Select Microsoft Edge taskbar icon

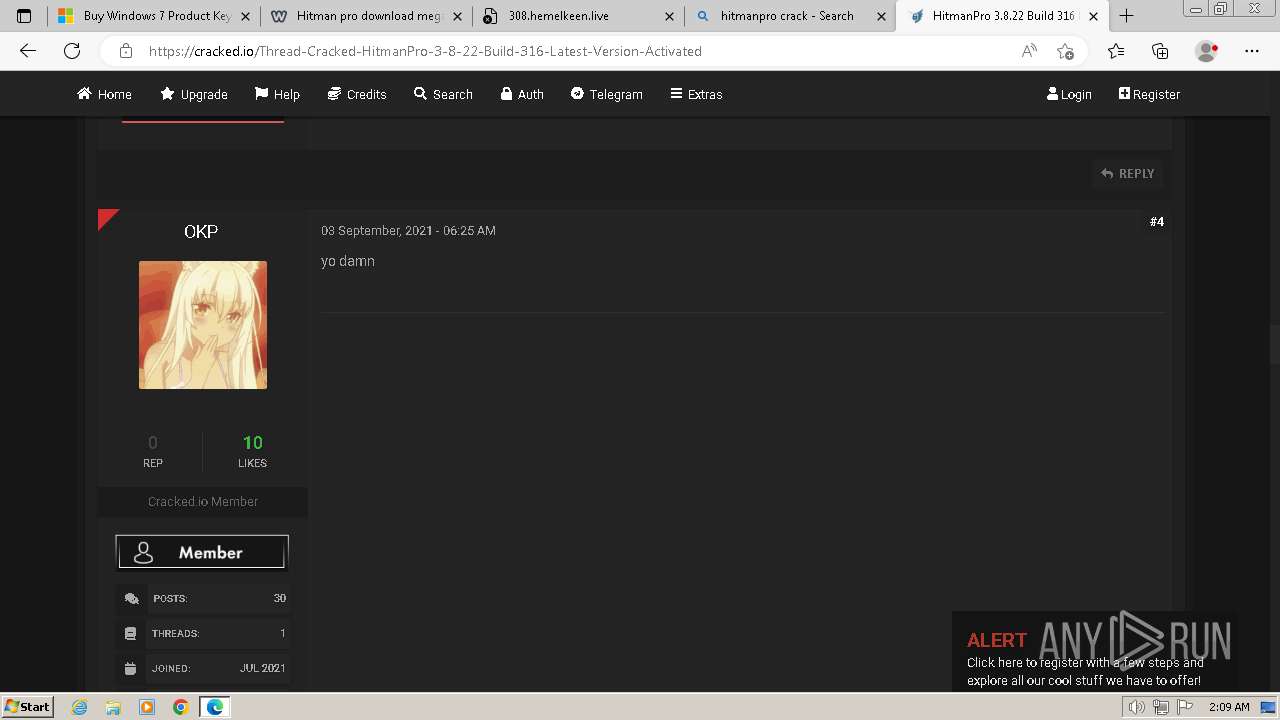point(215,707)
